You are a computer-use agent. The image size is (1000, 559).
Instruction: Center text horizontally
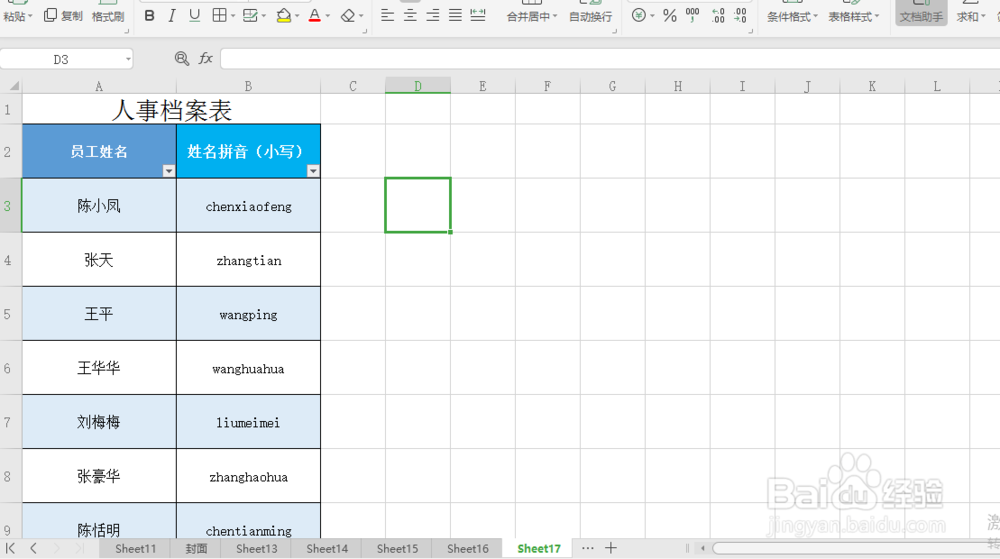410,15
